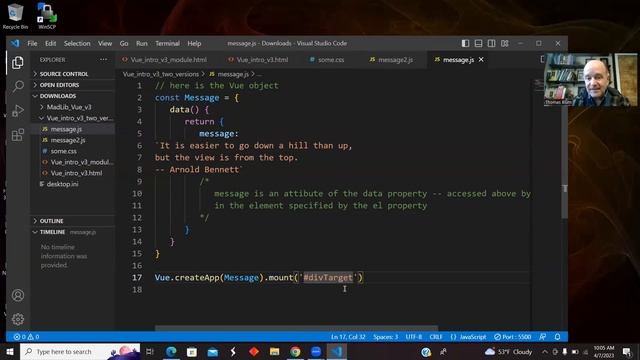Open File Explorer from the taskbar
640x360 pixels.
[274, 351]
